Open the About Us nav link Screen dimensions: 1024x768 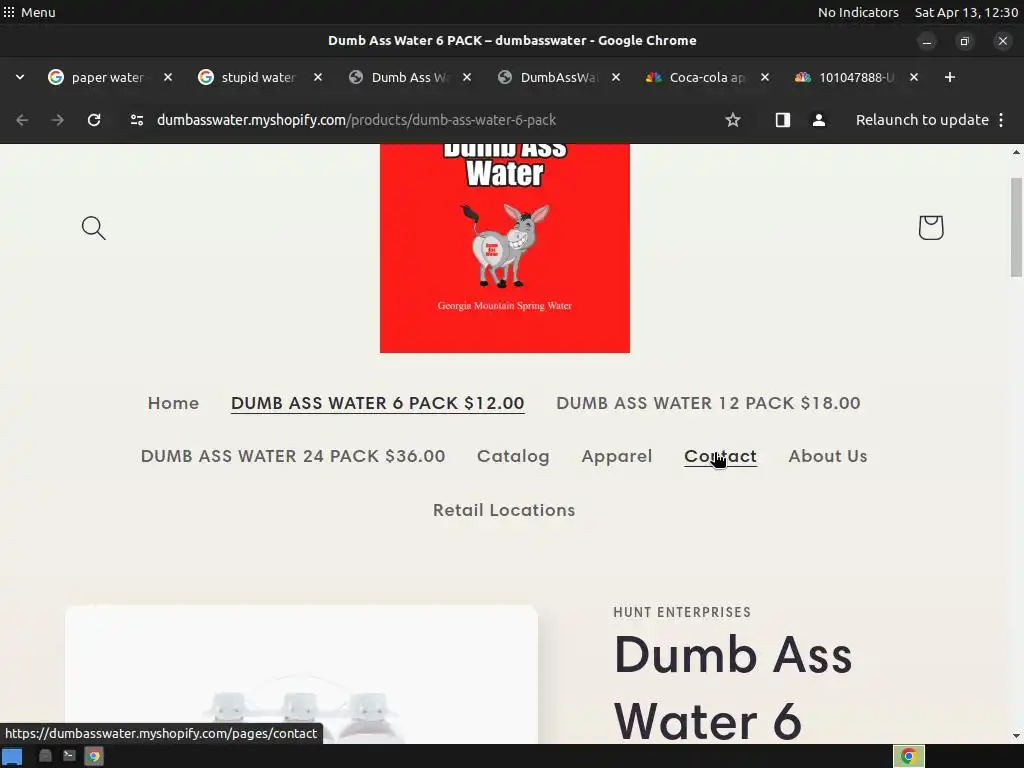(x=827, y=456)
